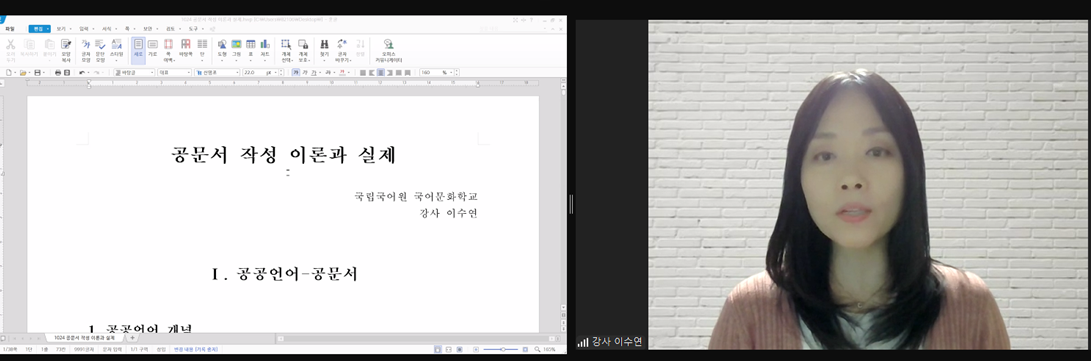The height and width of the screenshot is (361, 1091).
Task: Open 찾기 binoculars find tool
Action: pos(324,49)
